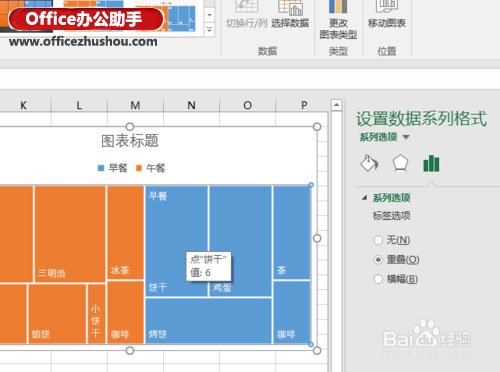Click Change Chart Type (更改图表类型)

tap(338, 19)
